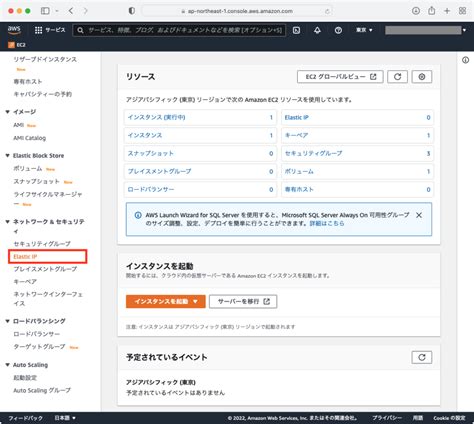Screen dimensions: 474x424
Task: Open Safari downloads icon
Action: tap(416, 11)
